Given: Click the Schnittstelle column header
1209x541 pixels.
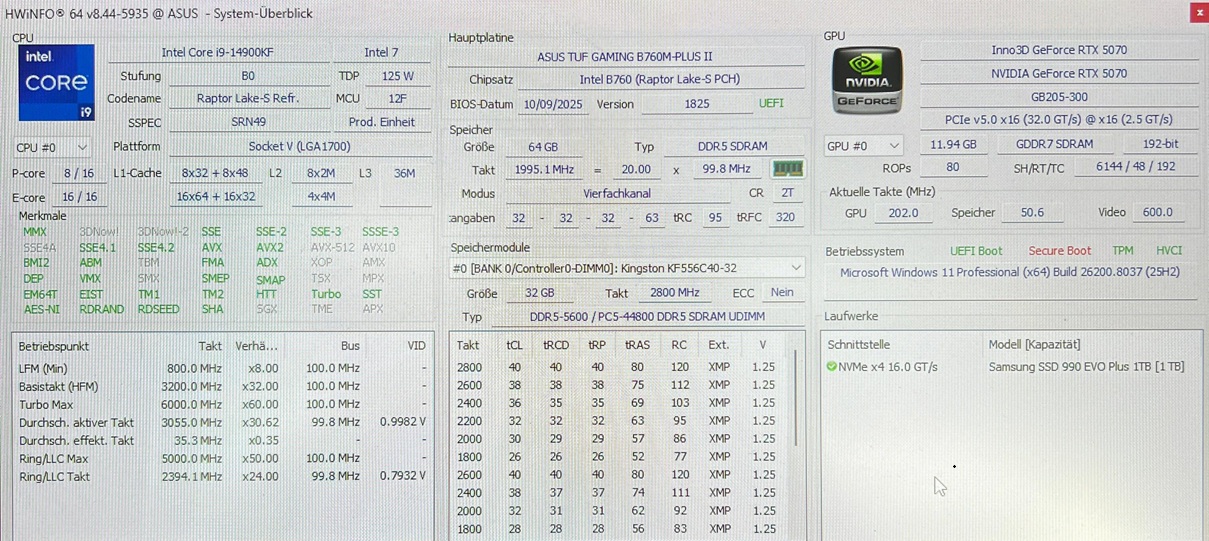Looking at the screenshot, I should click(x=858, y=345).
